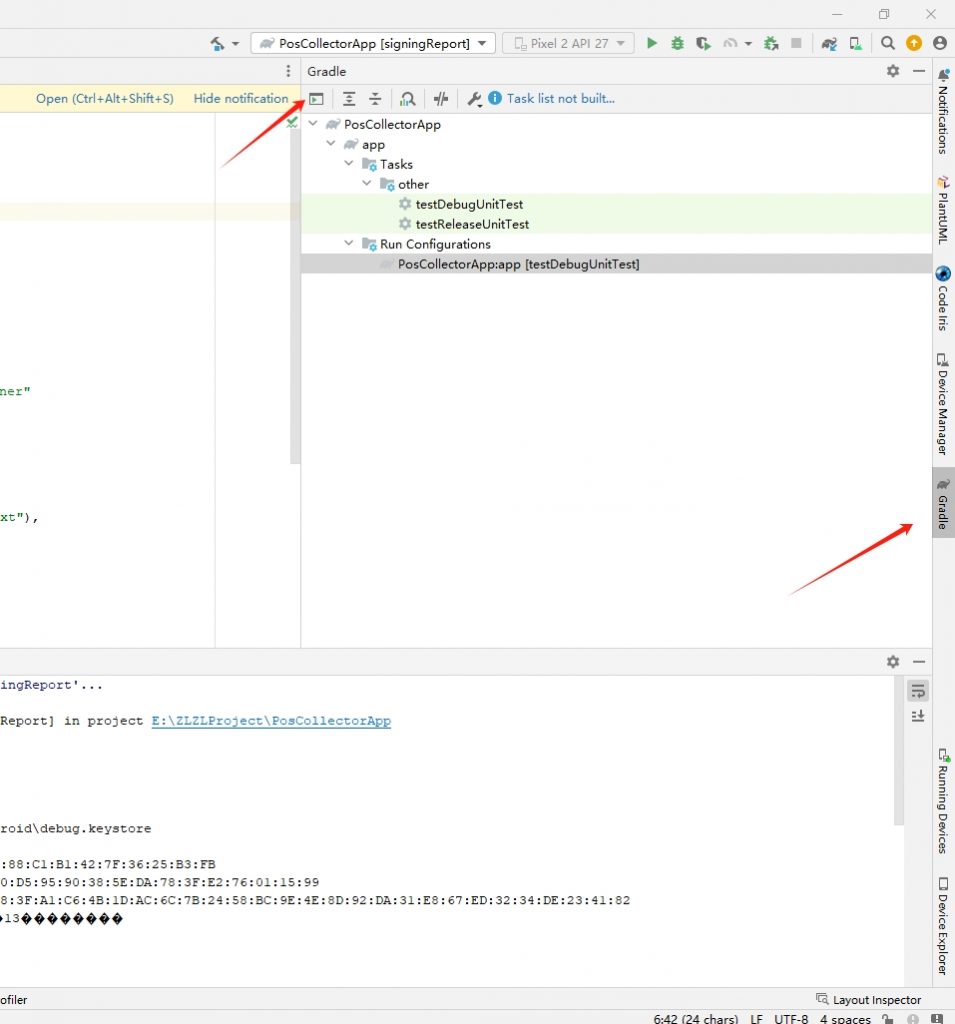Open E:\ZLZLProject\PosCollectorApp path link

(x=271, y=721)
